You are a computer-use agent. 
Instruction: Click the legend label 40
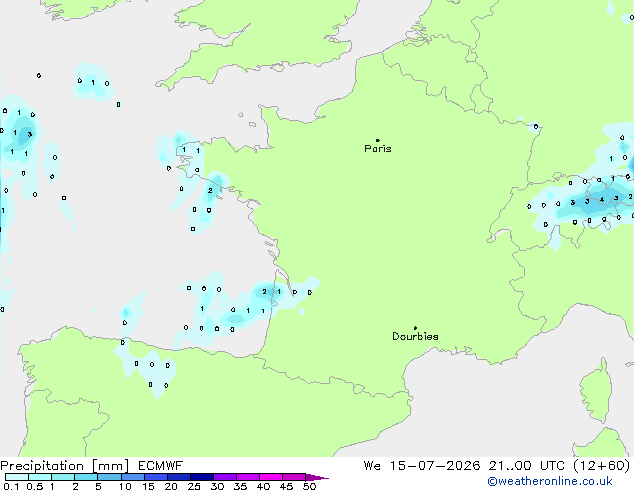click(x=263, y=486)
